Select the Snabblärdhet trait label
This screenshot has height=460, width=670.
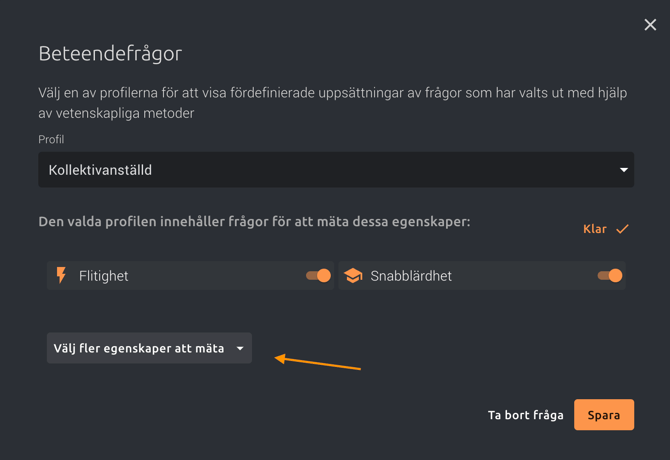(411, 276)
